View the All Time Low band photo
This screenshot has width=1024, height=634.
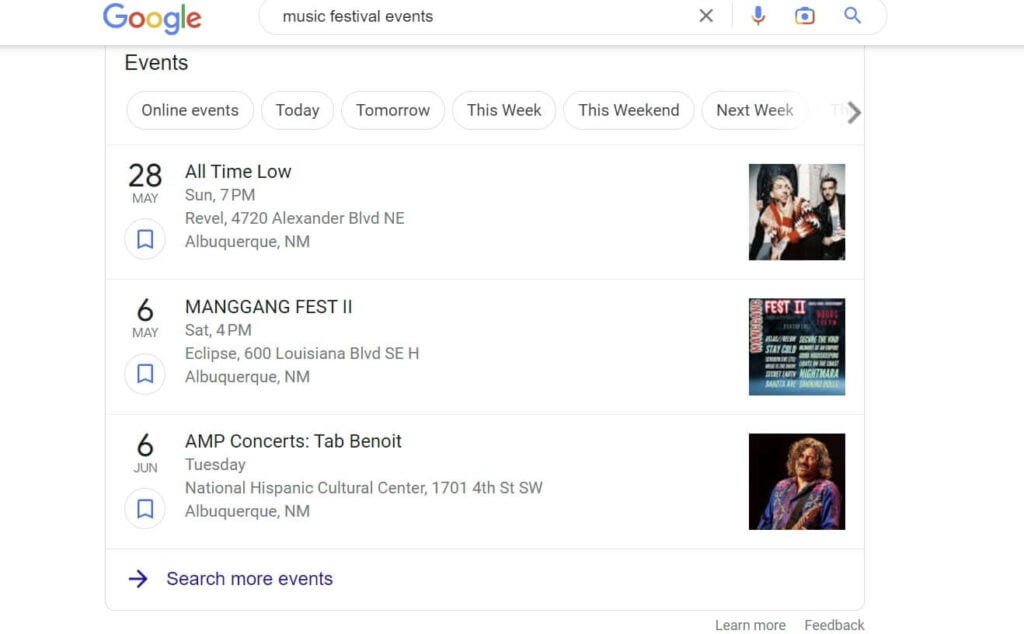point(797,212)
